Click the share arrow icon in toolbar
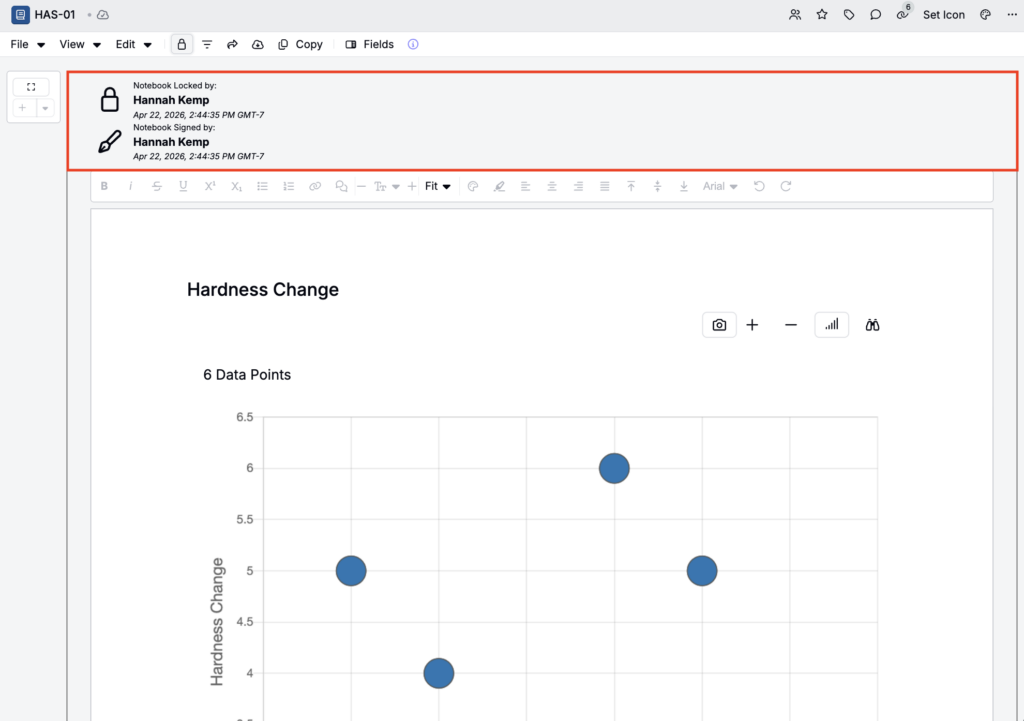The width and height of the screenshot is (1024, 721). pyautogui.click(x=233, y=44)
